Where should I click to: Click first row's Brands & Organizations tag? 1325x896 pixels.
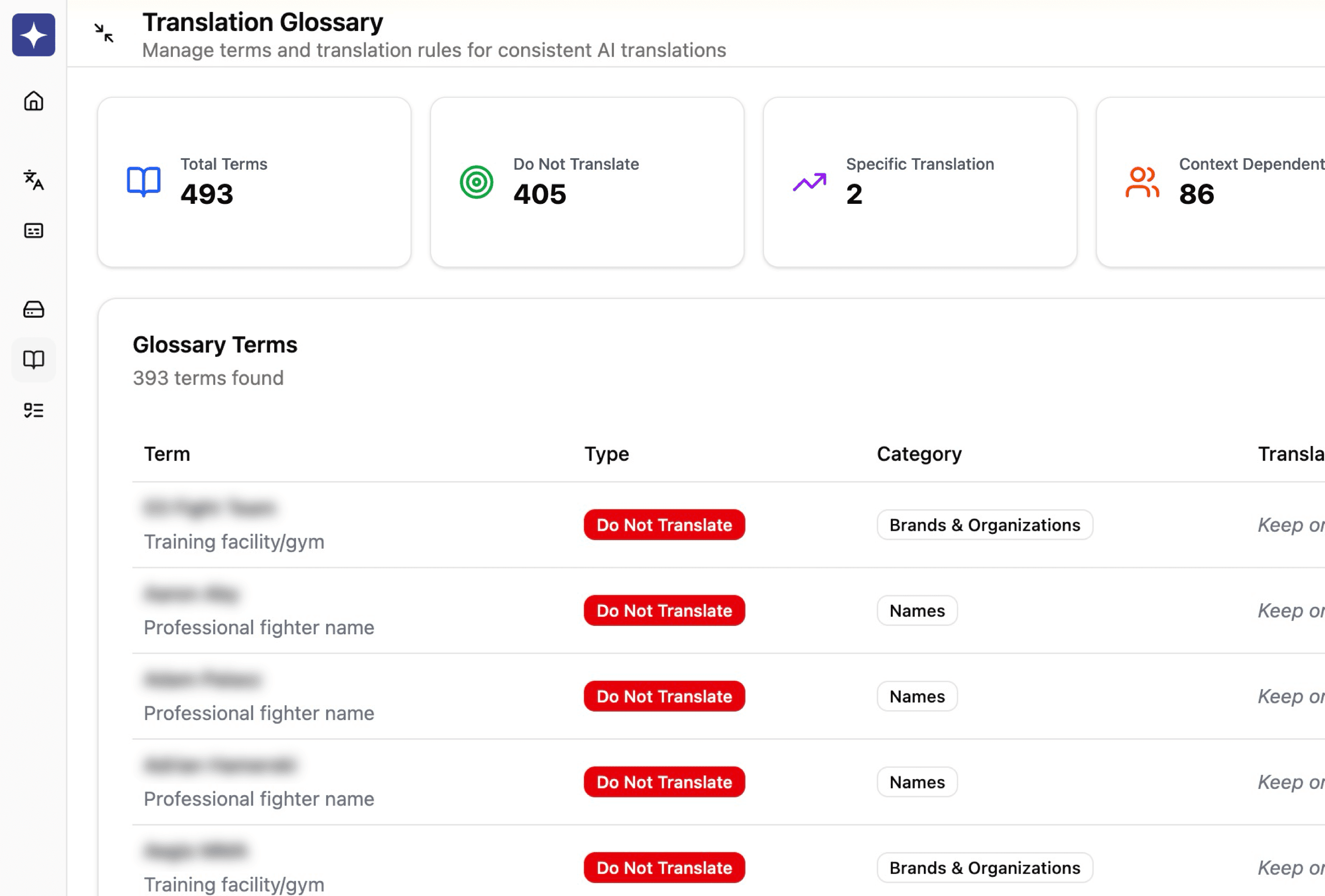pos(984,525)
